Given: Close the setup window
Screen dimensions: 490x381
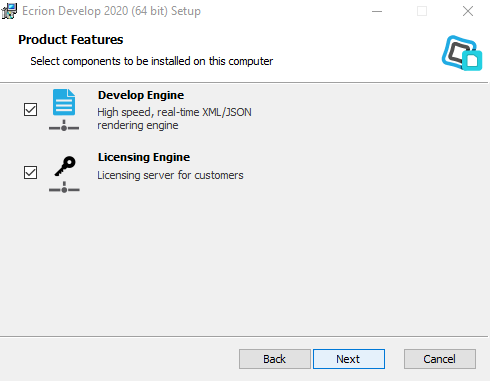Looking at the screenshot, I should [x=468, y=11].
